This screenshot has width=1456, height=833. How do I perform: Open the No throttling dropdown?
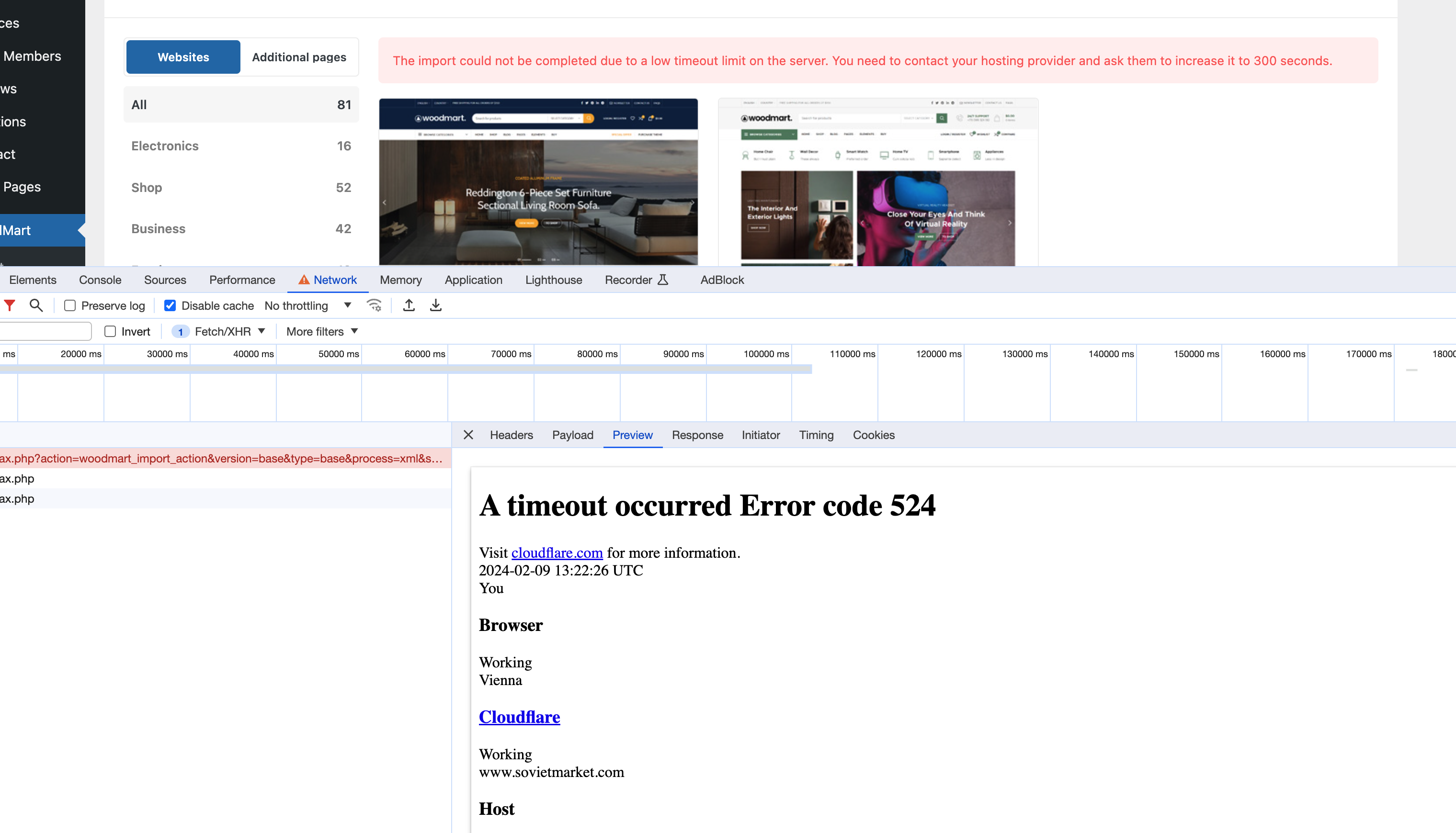click(x=308, y=305)
